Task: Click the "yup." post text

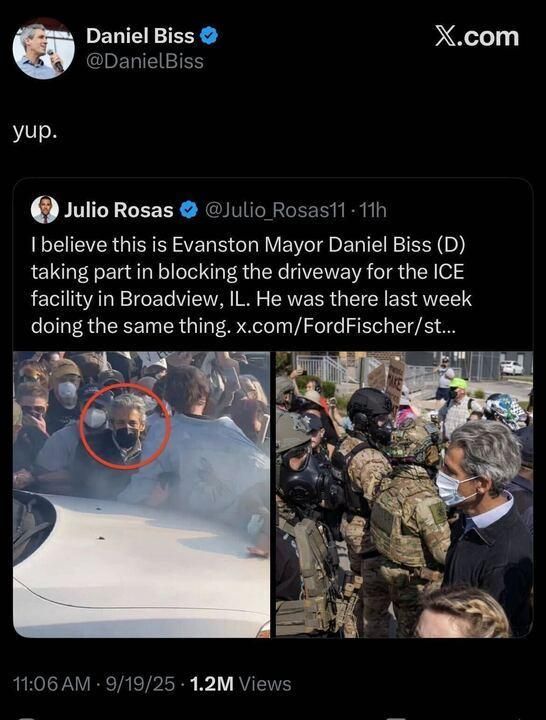Action: pyautogui.click(x=35, y=133)
